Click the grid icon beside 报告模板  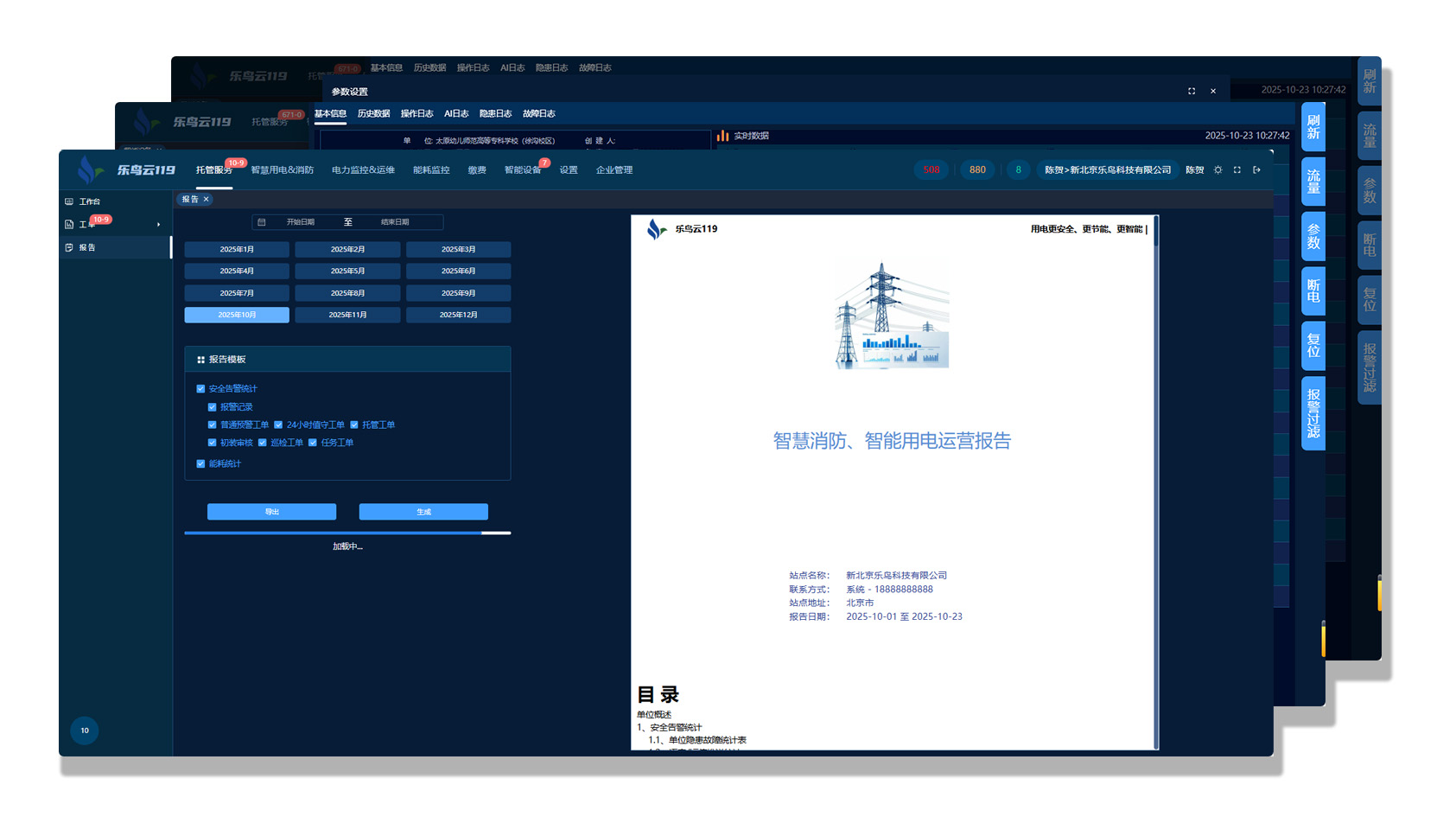coord(200,360)
